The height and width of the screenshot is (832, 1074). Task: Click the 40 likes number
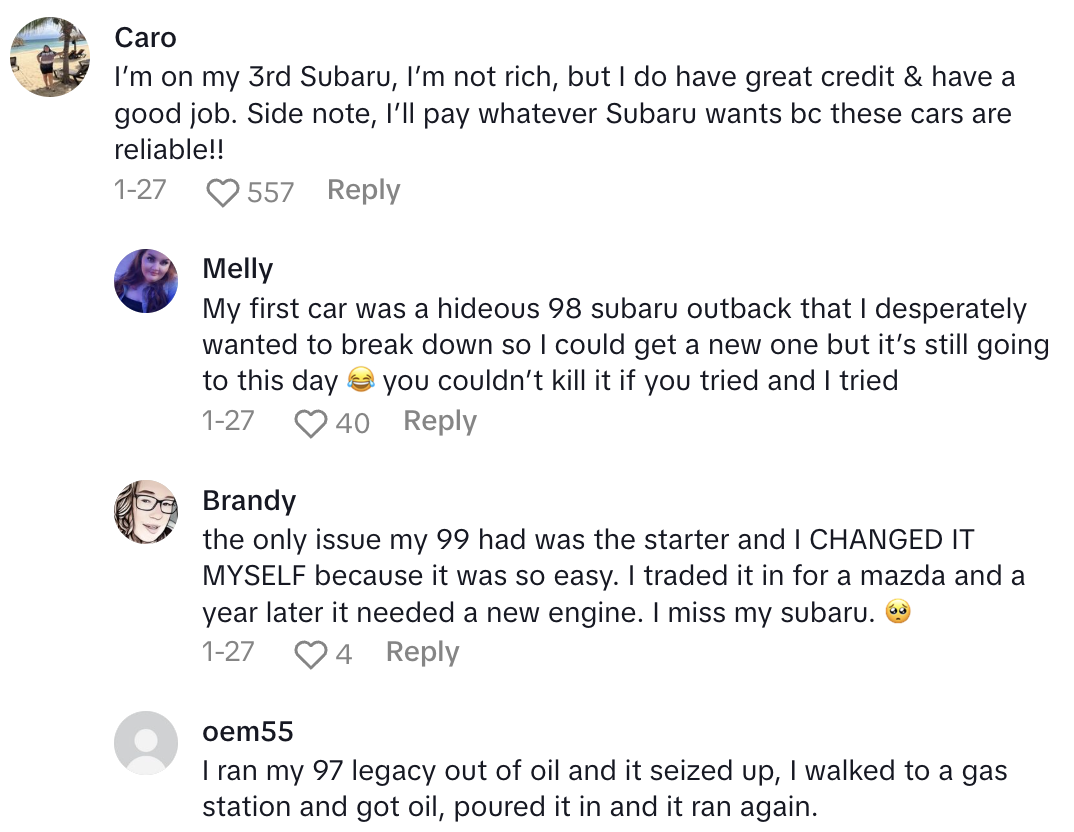coord(352,423)
